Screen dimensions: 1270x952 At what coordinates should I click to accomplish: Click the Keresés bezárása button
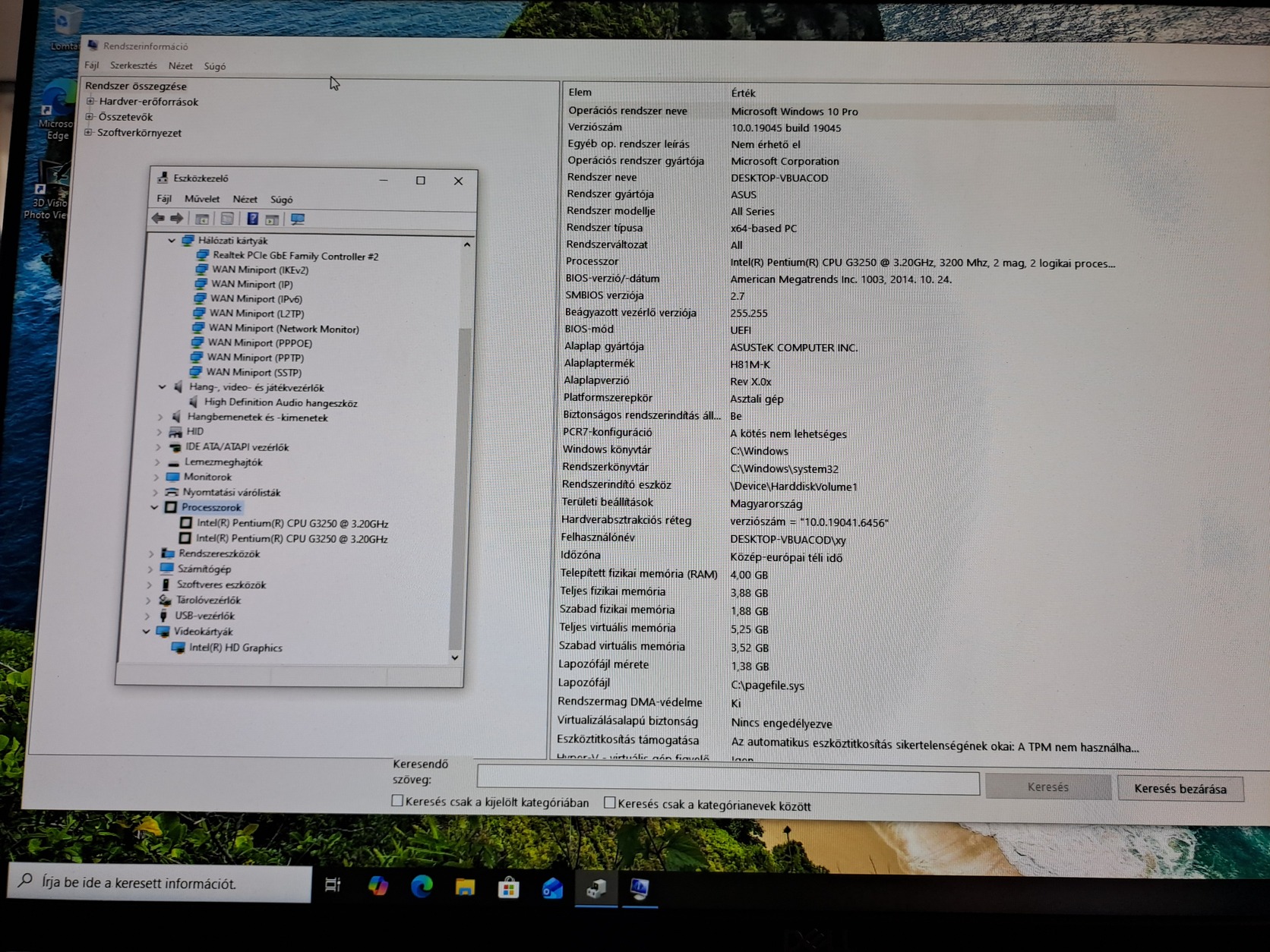(x=1180, y=789)
